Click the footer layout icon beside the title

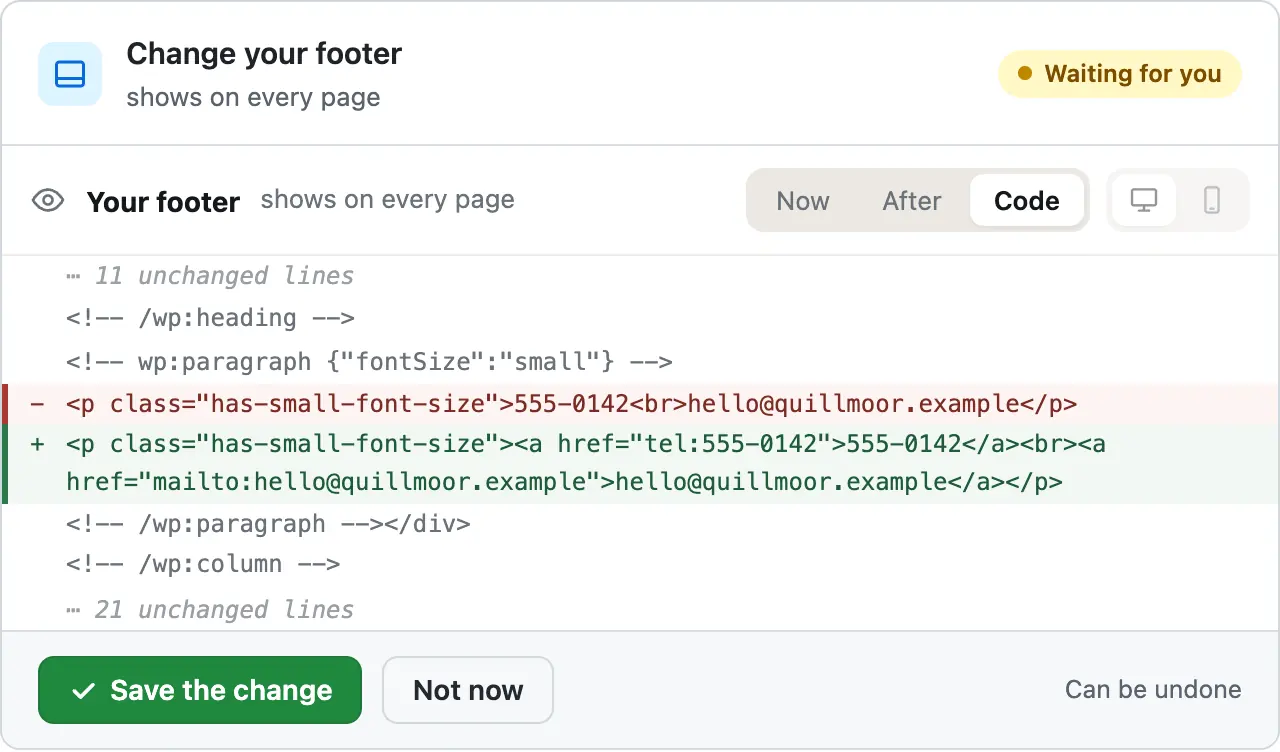coord(70,74)
